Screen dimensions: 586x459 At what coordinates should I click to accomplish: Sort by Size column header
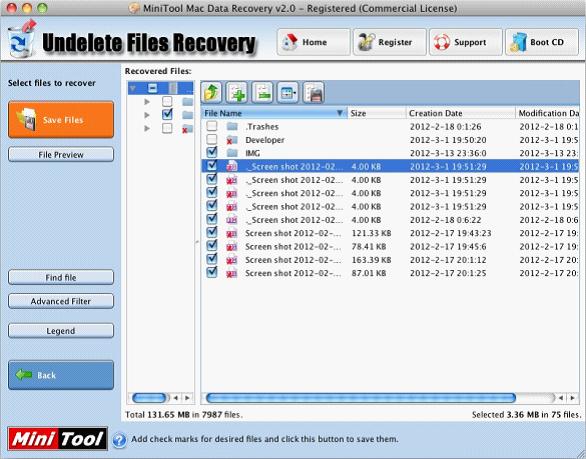[376, 113]
